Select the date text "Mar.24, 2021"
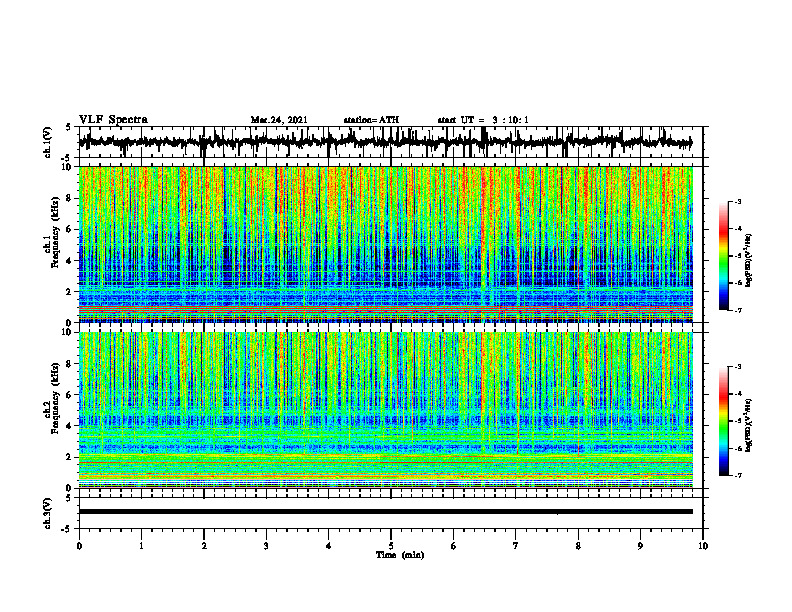This screenshot has height=612, width=792. coord(279,120)
